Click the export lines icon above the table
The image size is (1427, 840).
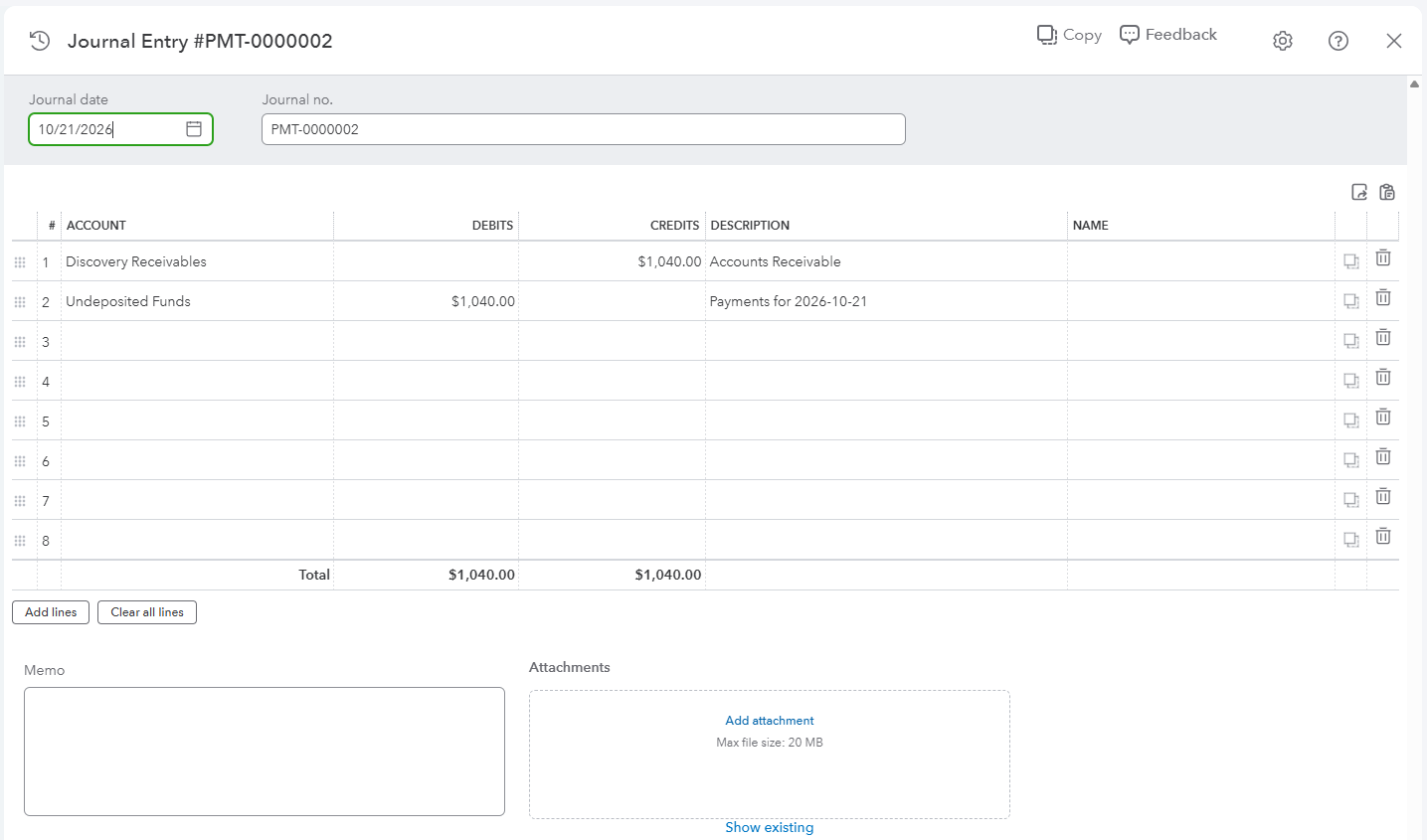[1359, 192]
